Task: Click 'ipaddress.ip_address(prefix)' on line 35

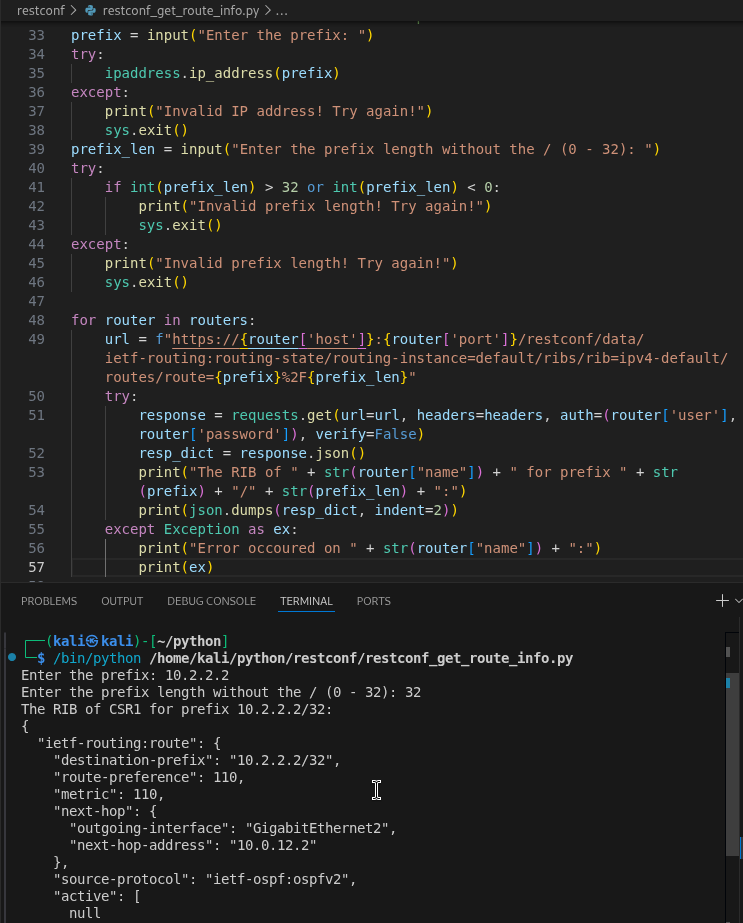Action: pos(222,73)
